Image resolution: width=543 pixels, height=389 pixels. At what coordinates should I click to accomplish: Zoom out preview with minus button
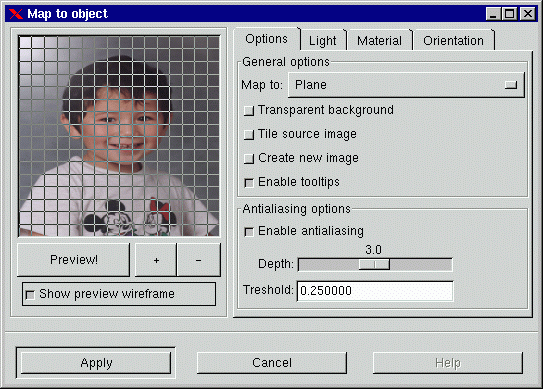click(x=199, y=260)
